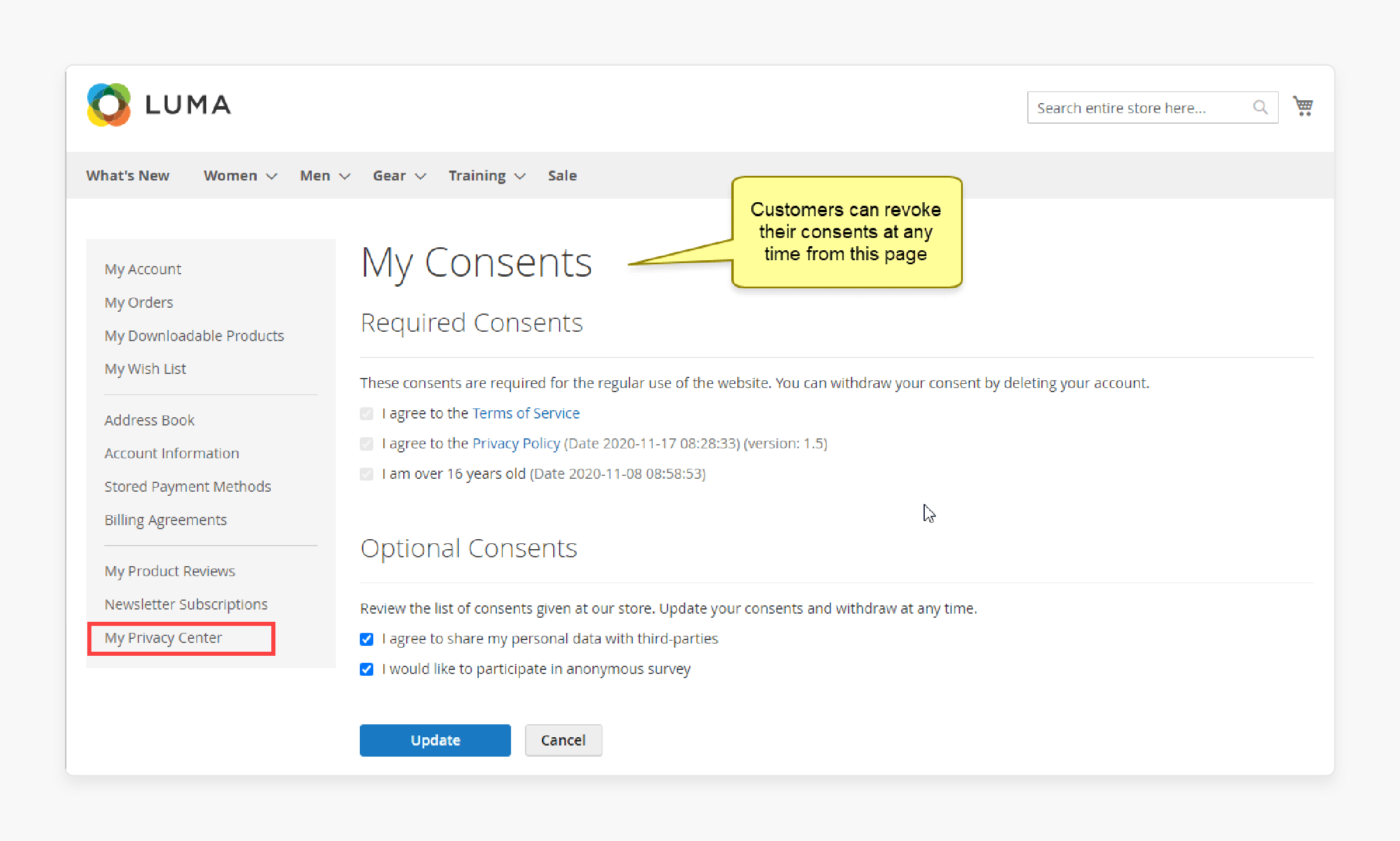
Task: Click the Required Consents heading
Action: point(472,323)
